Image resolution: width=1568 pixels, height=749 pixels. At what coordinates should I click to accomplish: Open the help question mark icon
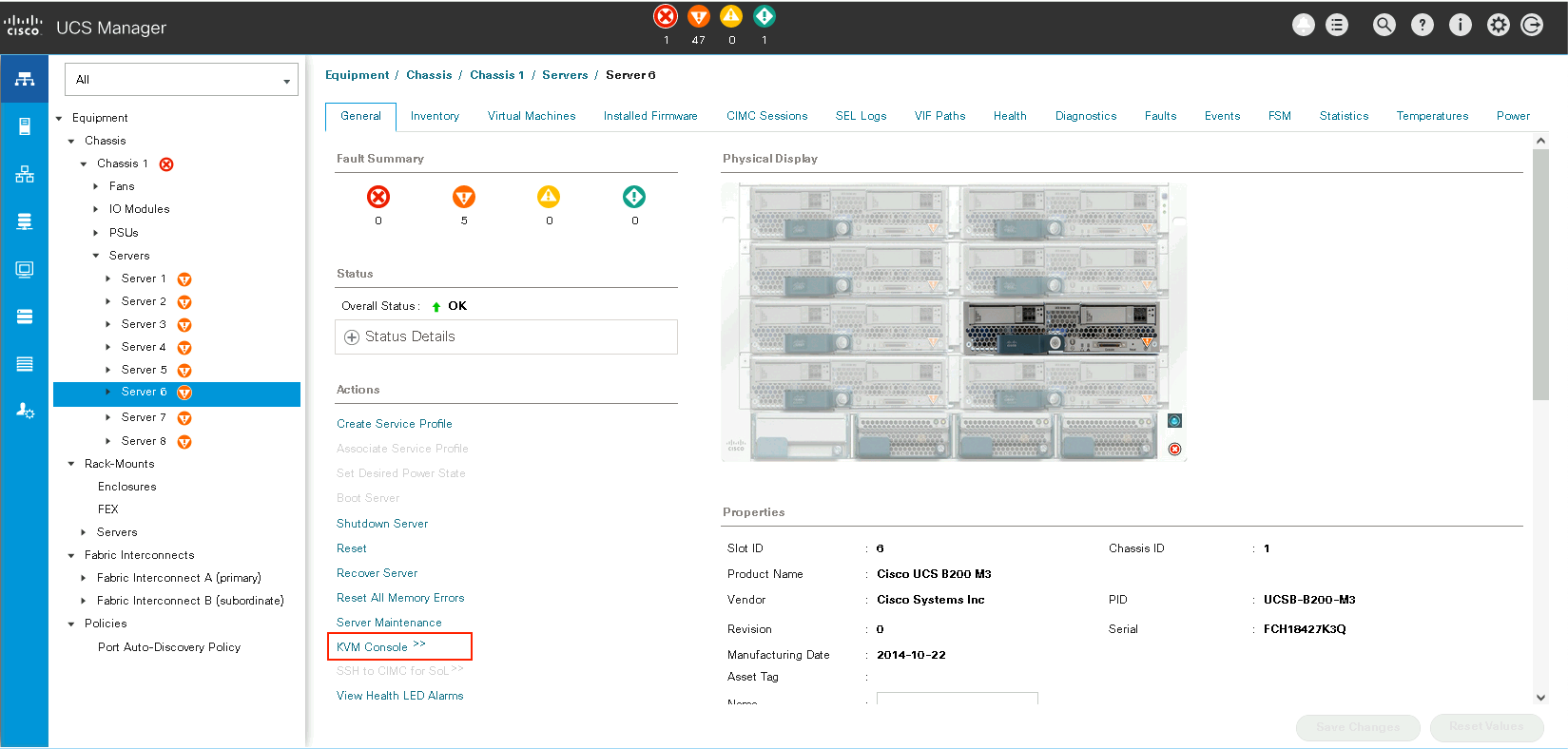point(1422,26)
